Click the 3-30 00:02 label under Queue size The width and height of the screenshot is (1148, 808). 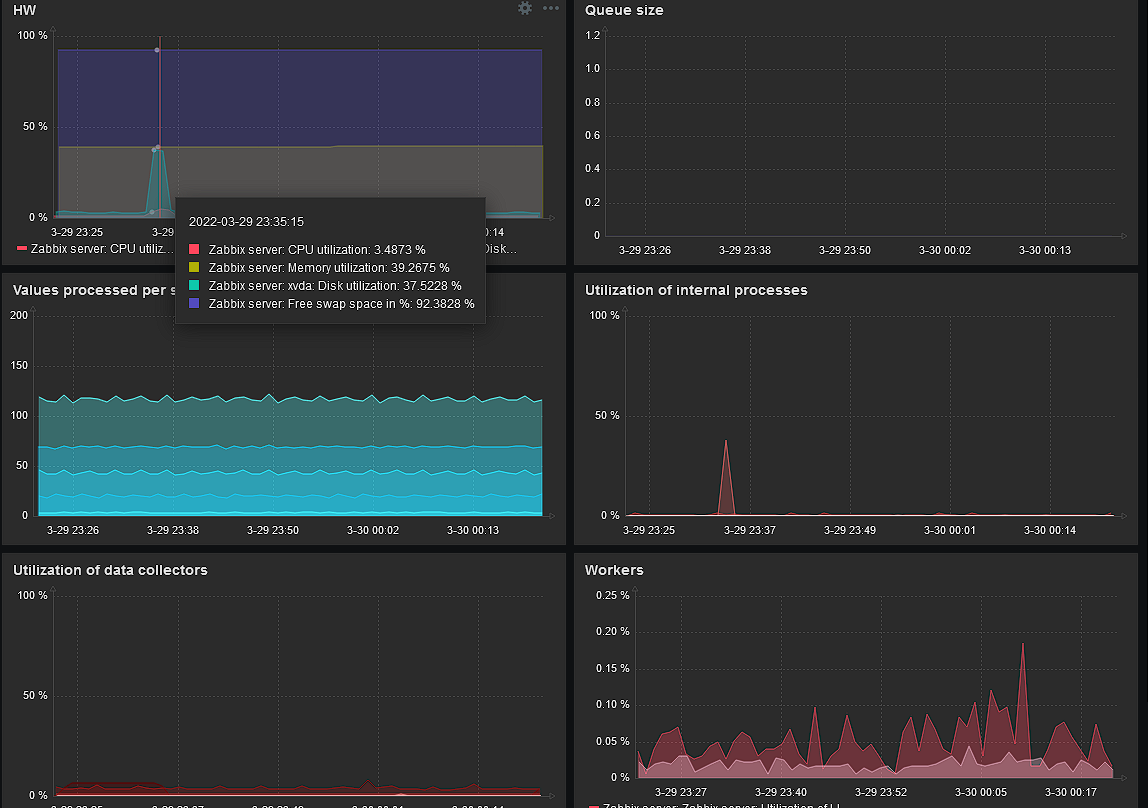[944, 250]
